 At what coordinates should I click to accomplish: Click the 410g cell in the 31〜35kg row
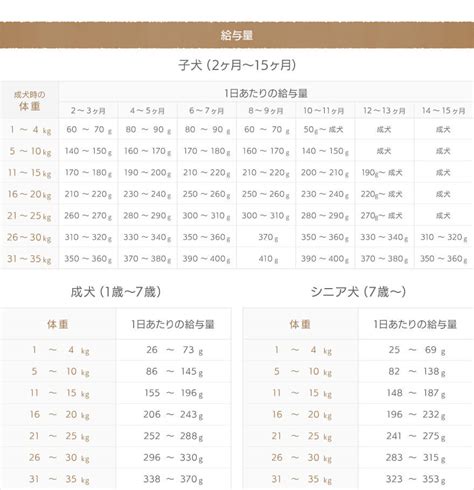point(268,259)
